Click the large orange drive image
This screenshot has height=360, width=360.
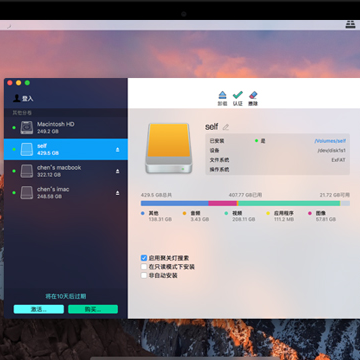click(x=169, y=148)
